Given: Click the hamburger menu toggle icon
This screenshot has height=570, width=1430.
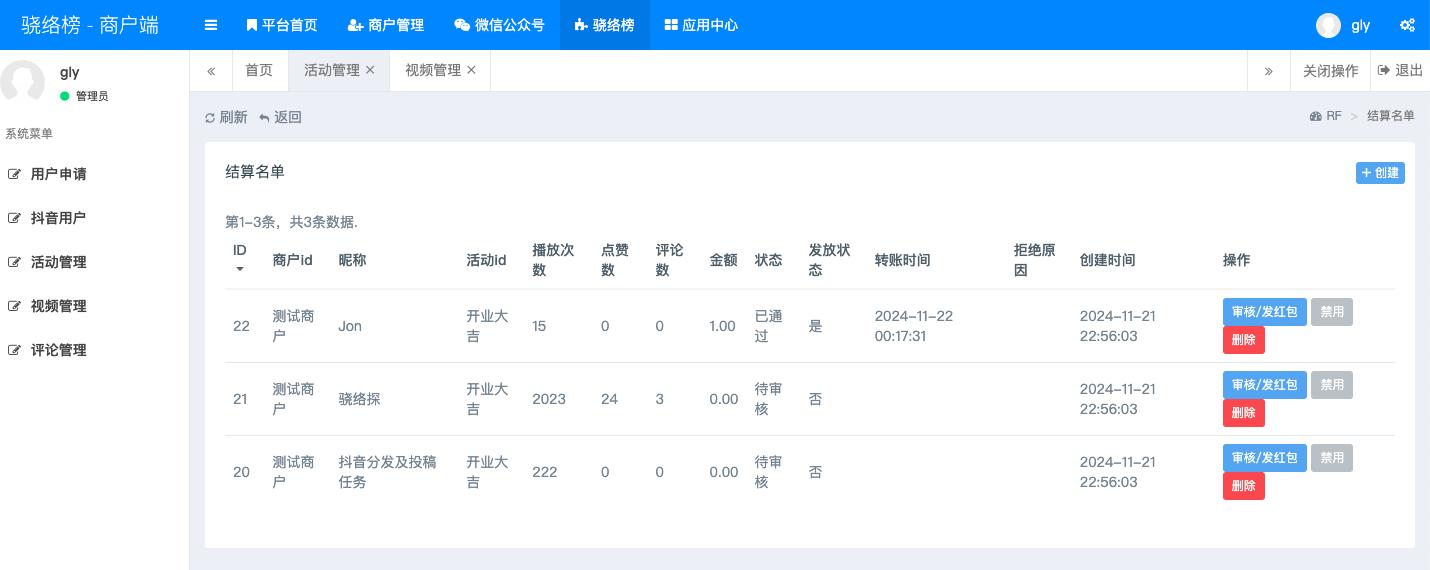Looking at the screenshot, I should (211, 25).
